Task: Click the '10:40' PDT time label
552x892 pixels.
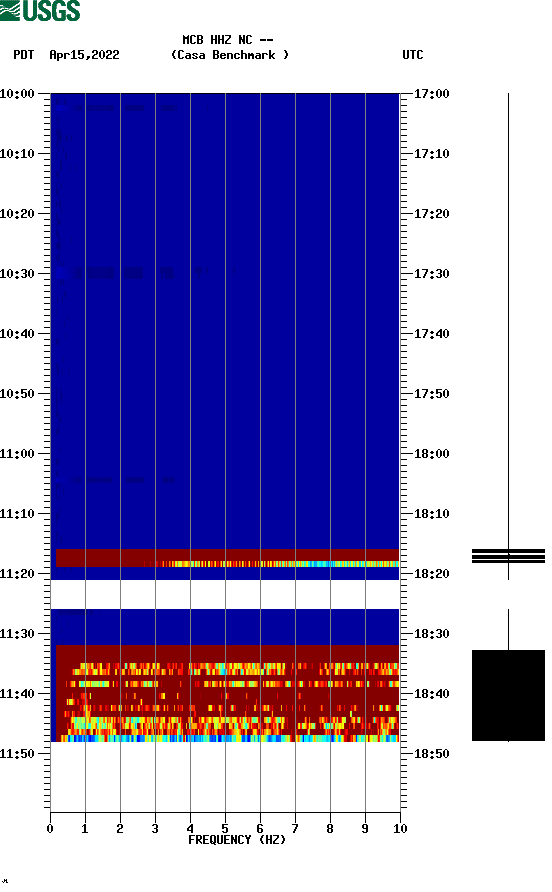Action: coord(18,333)
